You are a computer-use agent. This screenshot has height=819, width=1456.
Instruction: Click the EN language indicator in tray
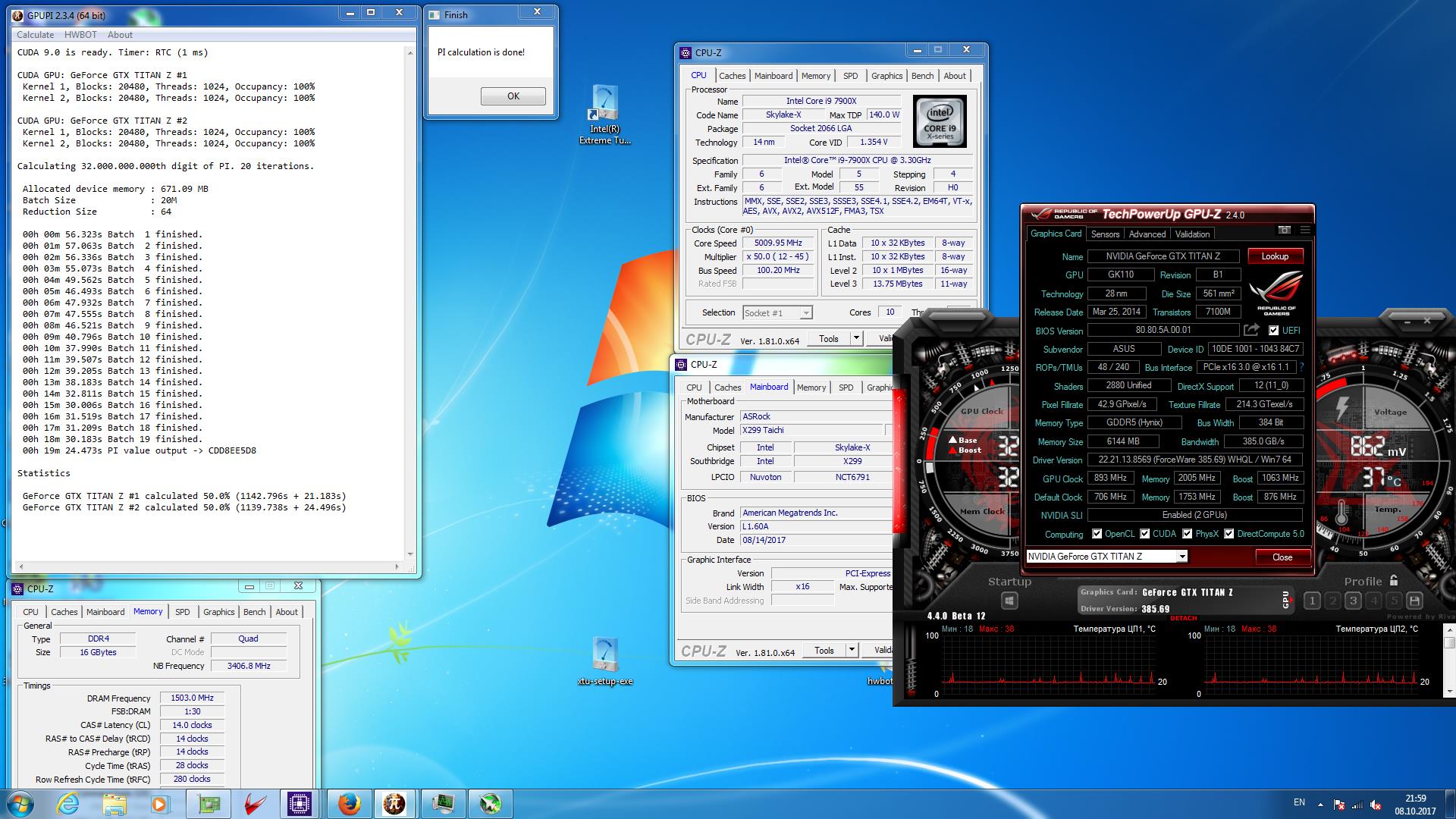[1299, 802]
